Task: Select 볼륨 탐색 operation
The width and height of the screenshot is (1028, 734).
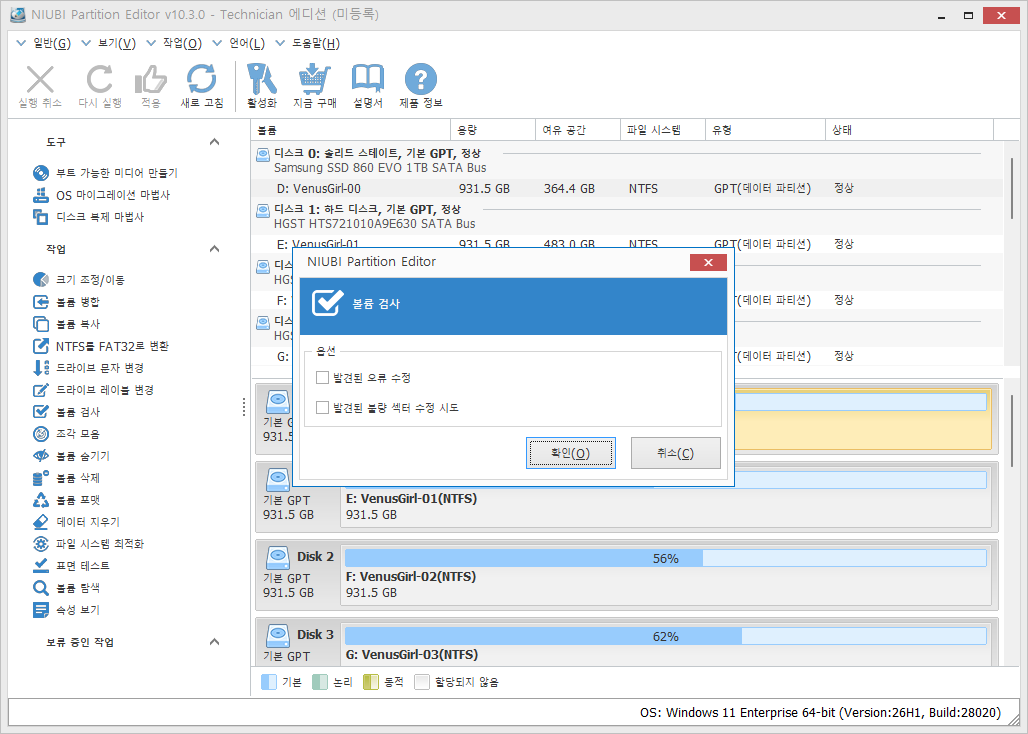Action: point(66,588)
